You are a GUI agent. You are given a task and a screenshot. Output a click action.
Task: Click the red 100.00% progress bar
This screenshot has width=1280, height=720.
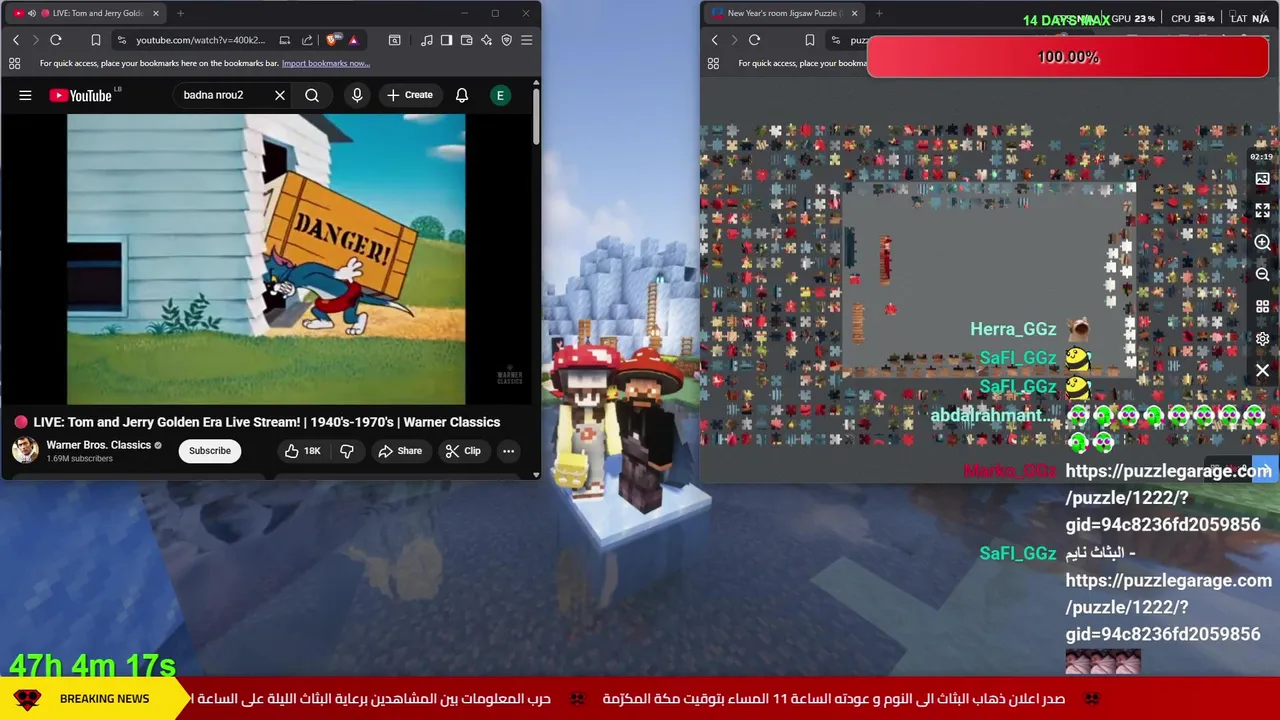coord(1068,57)
